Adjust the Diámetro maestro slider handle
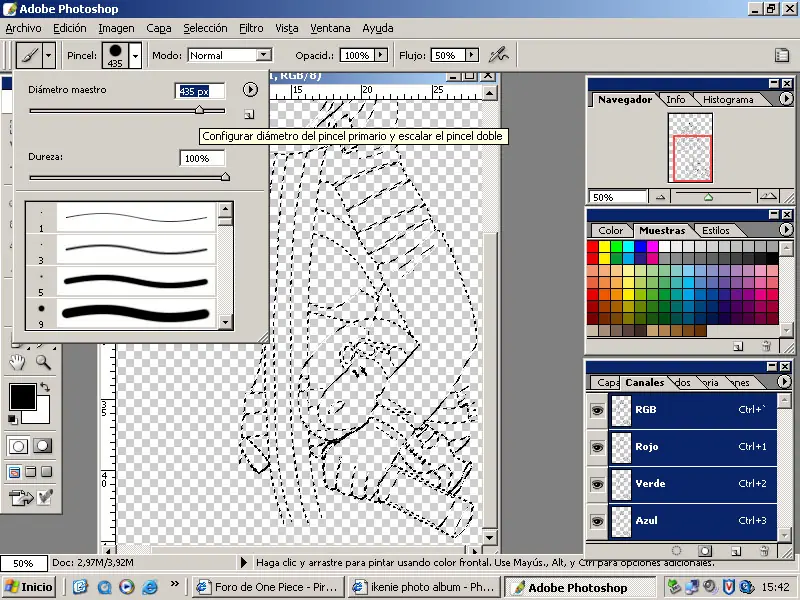The image size is (800, 600). pos(199,110)
